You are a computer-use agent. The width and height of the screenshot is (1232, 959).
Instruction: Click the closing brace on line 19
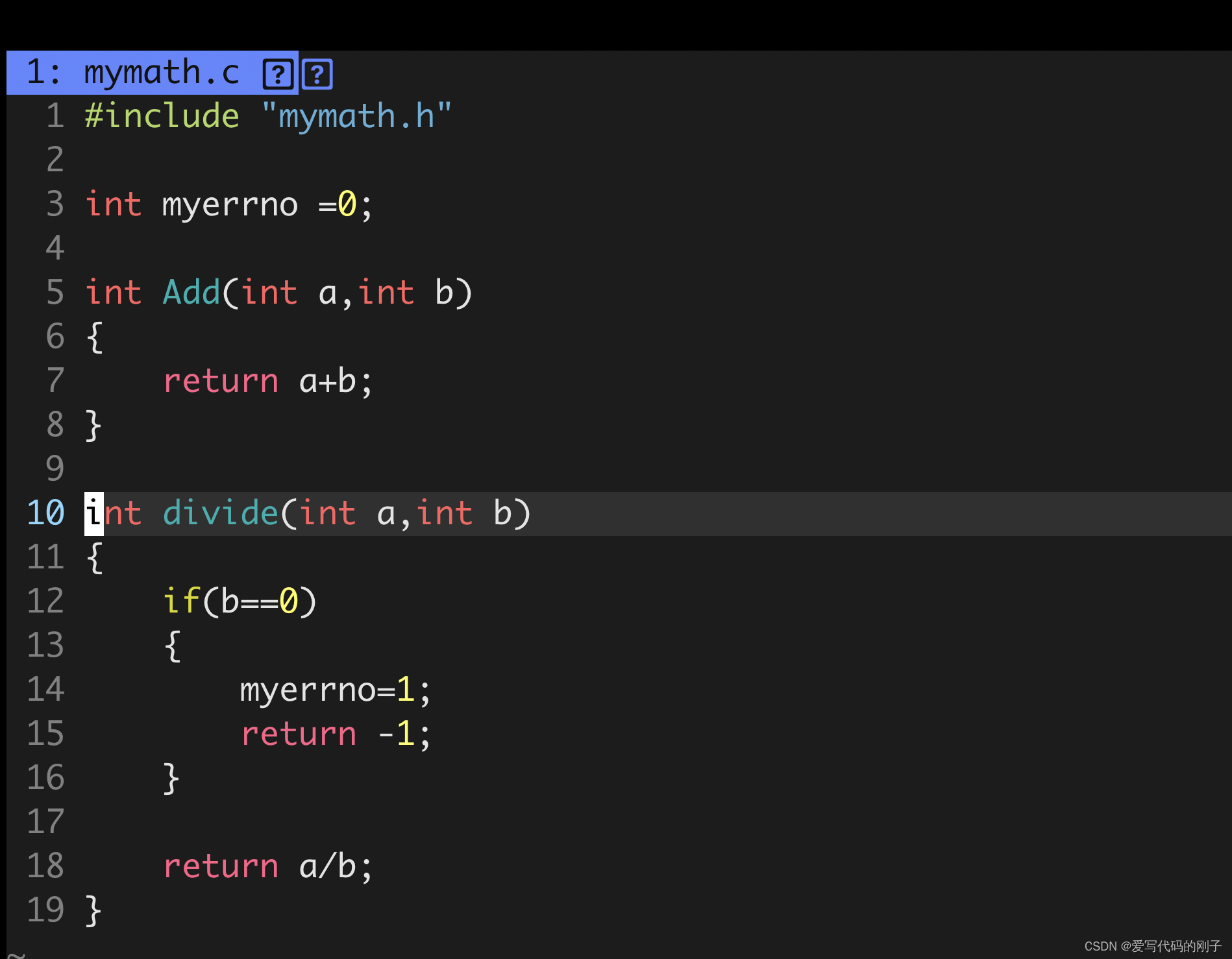(x=94, y=910)
